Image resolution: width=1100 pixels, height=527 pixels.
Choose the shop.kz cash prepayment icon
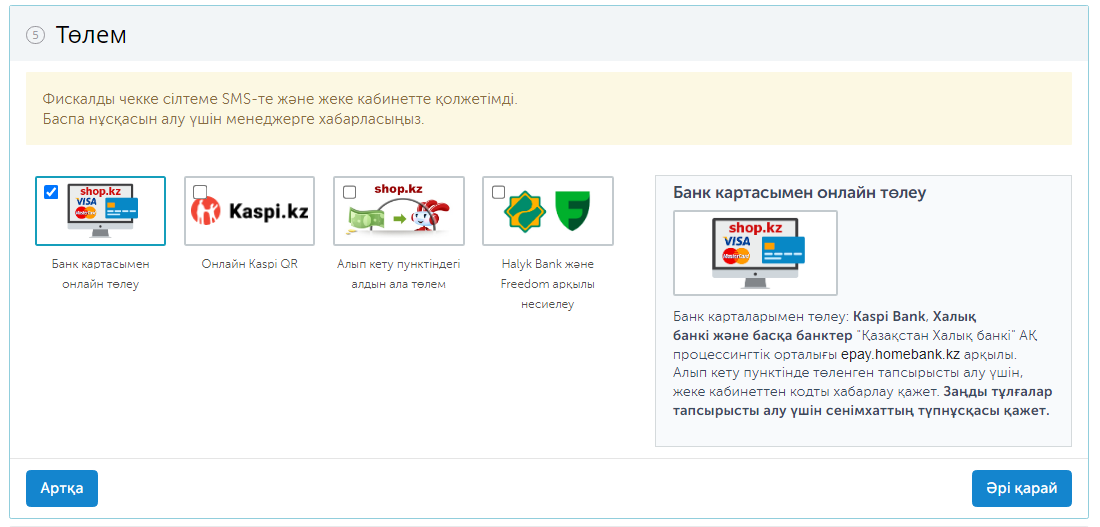coord(399,212)
